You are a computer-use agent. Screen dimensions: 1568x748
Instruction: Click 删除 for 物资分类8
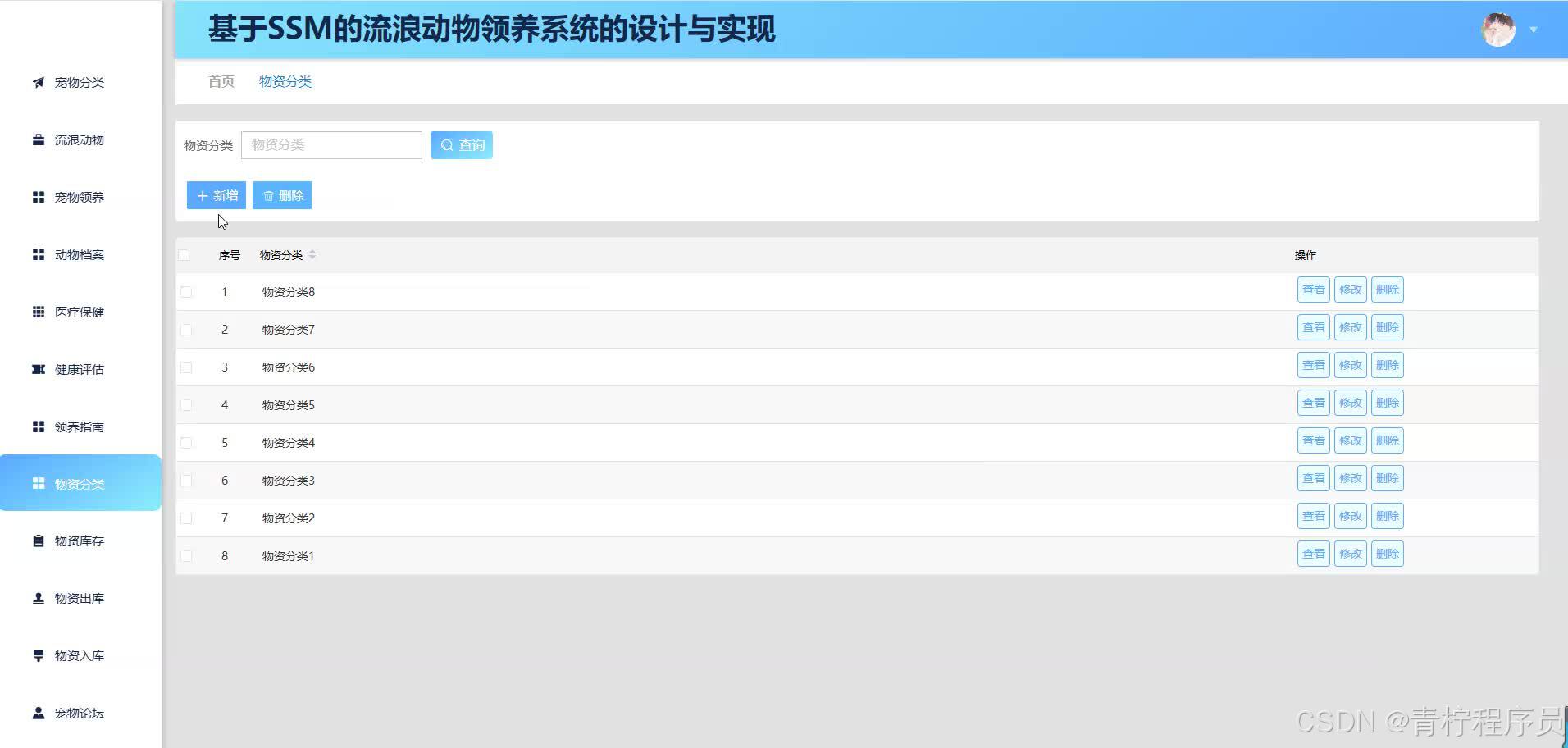coord(1388,290)
